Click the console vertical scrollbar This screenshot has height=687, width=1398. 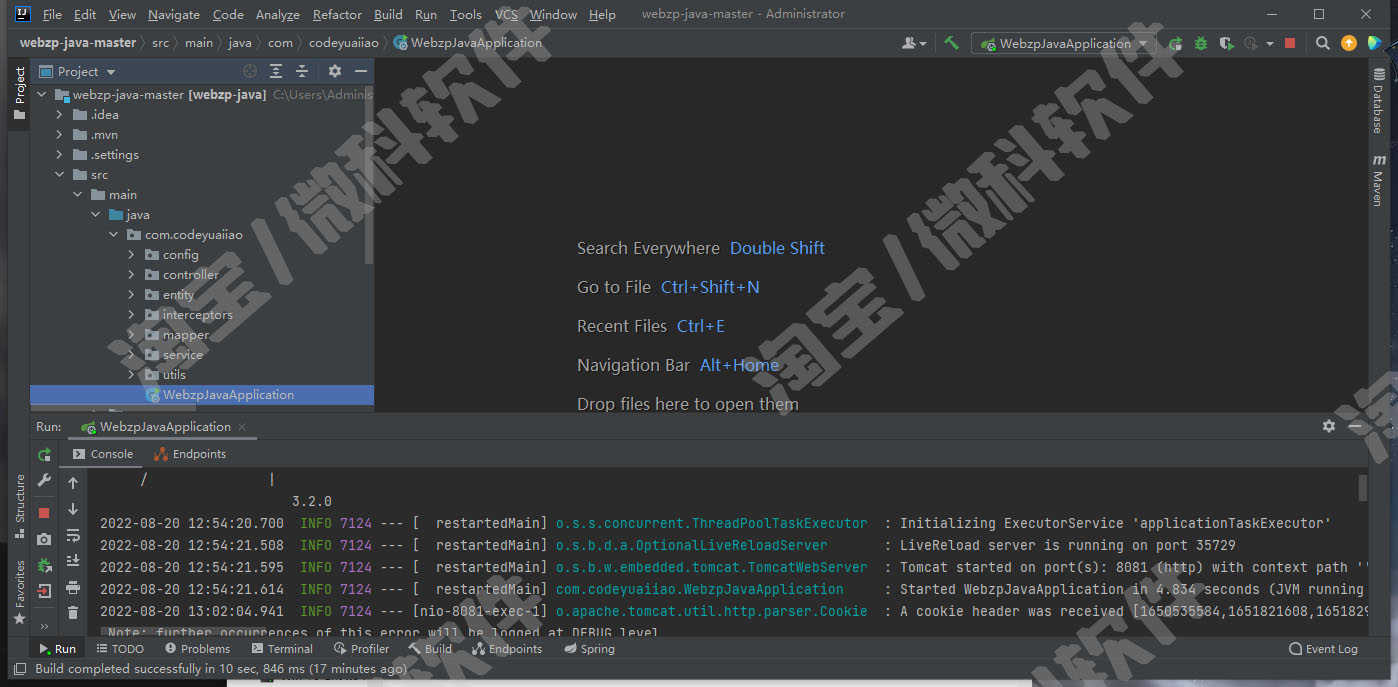click(1362, 488)
